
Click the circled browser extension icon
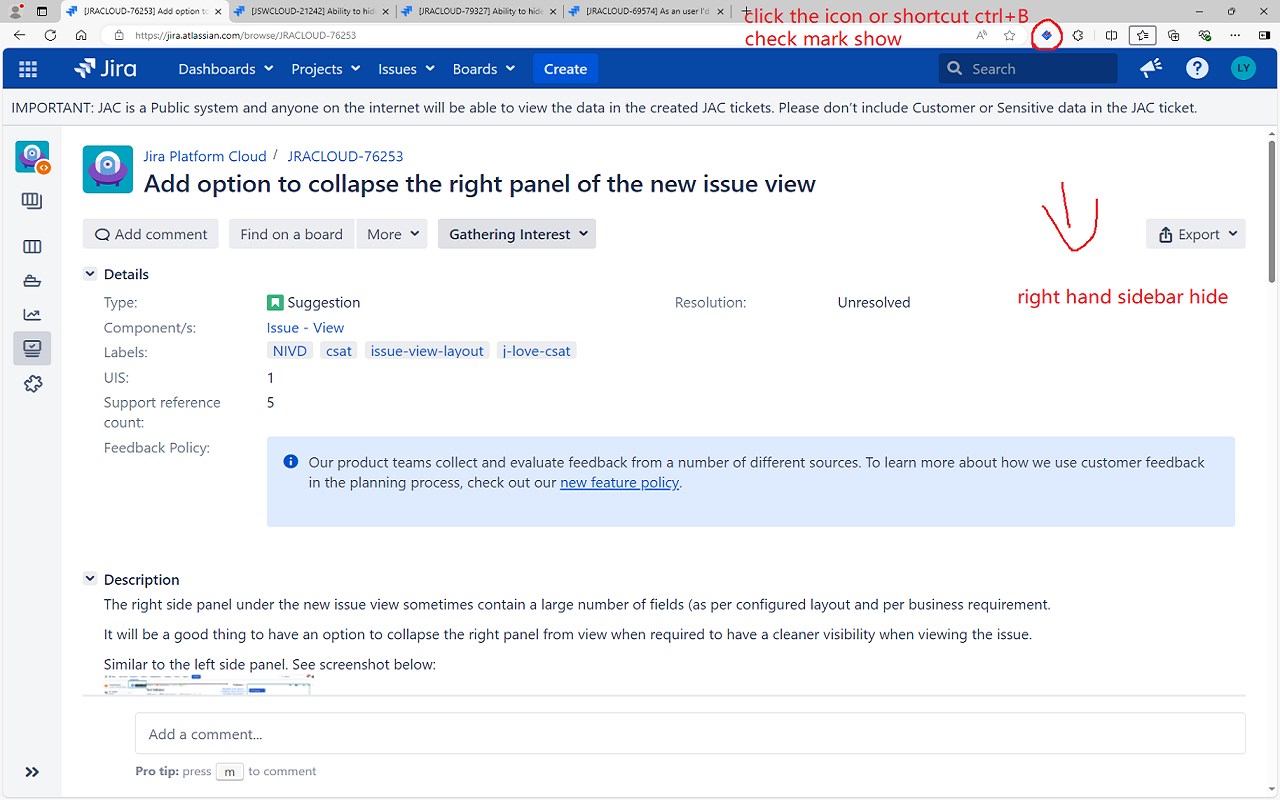[1046, 35]
